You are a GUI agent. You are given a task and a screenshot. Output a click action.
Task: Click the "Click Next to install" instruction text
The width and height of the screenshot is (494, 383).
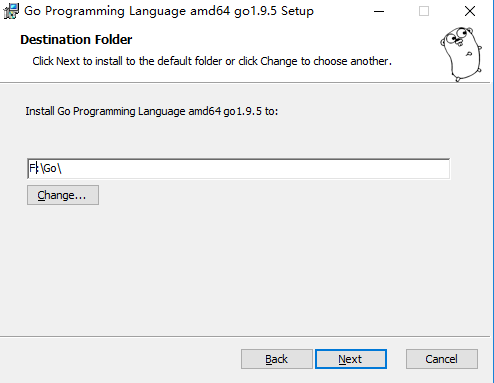point(212,61)
